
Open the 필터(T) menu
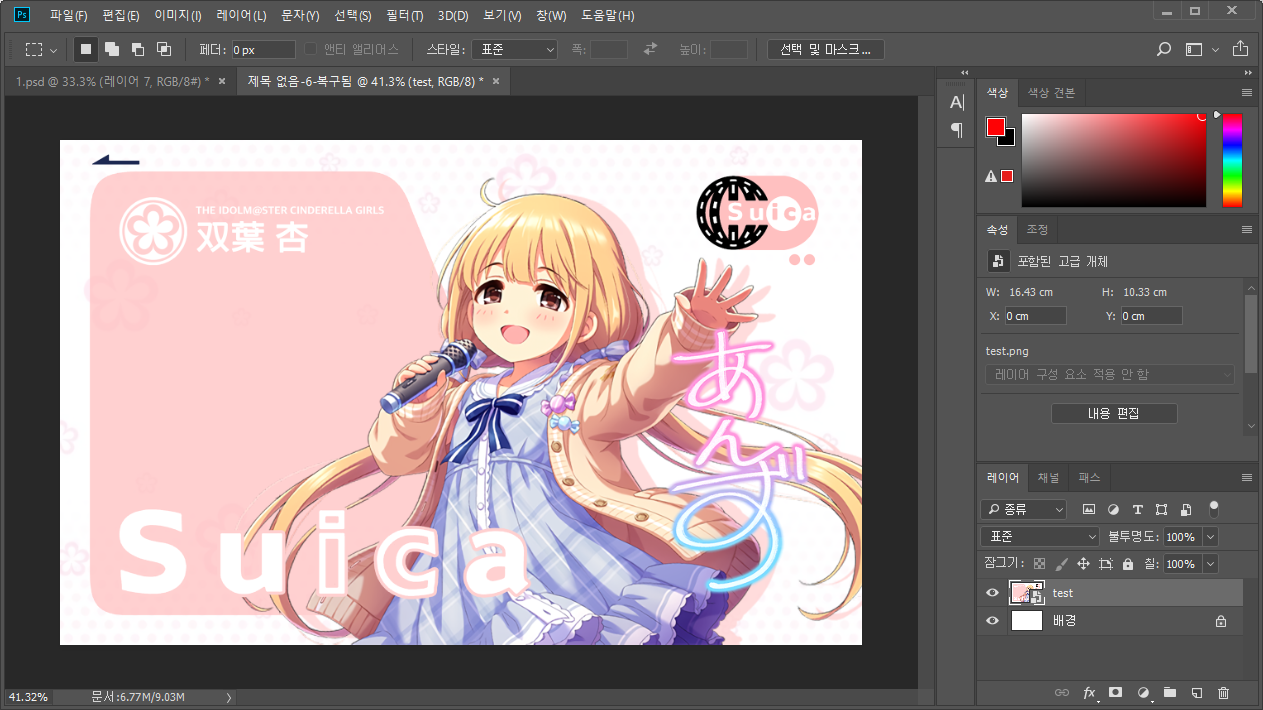pyautogui.click(x=405, y=16)
